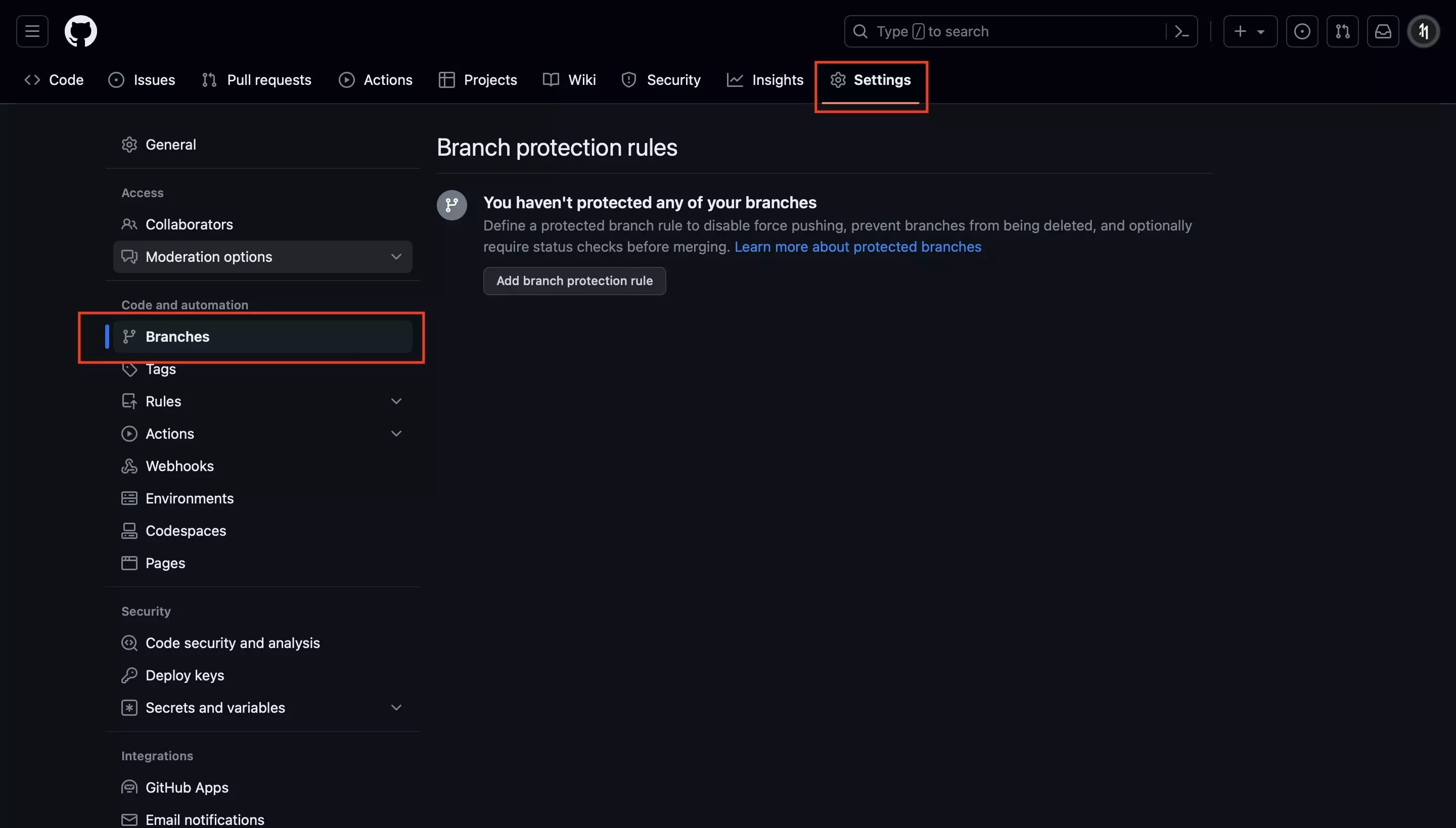
Task: Switch to the Pull requests tab
Action: [x=256, y=80]
